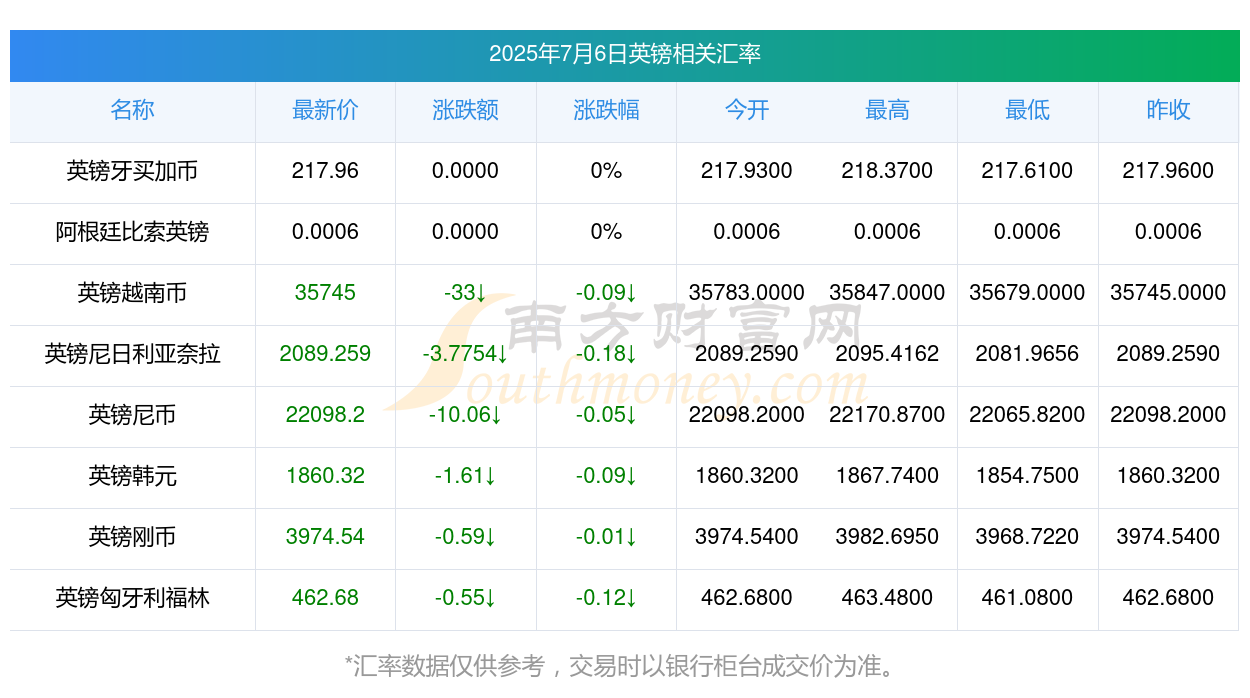Click latest price 217.96
Image resolution: width=1250 pixels, height=698 pixels.
pos(325,171)
